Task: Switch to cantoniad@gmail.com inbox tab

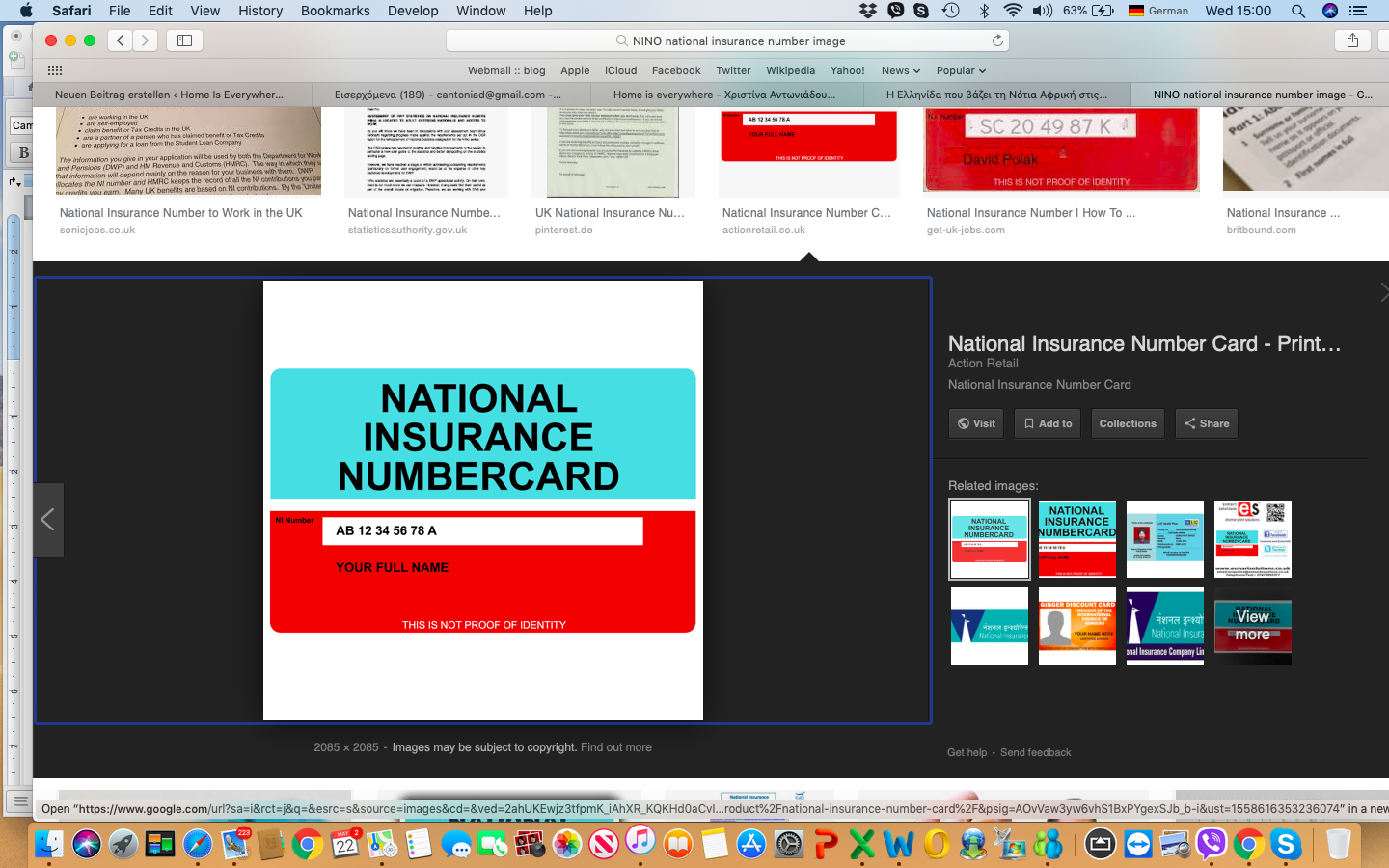Action: pos(449,95)
